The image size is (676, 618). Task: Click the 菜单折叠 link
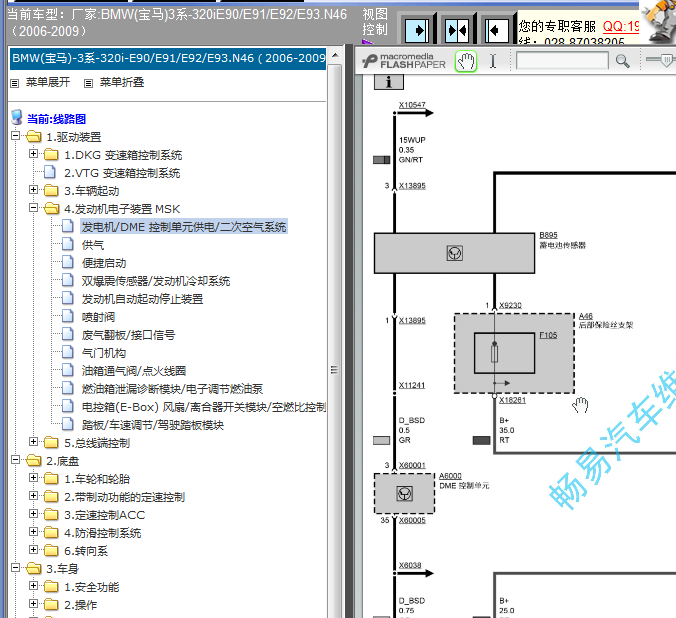122,82
